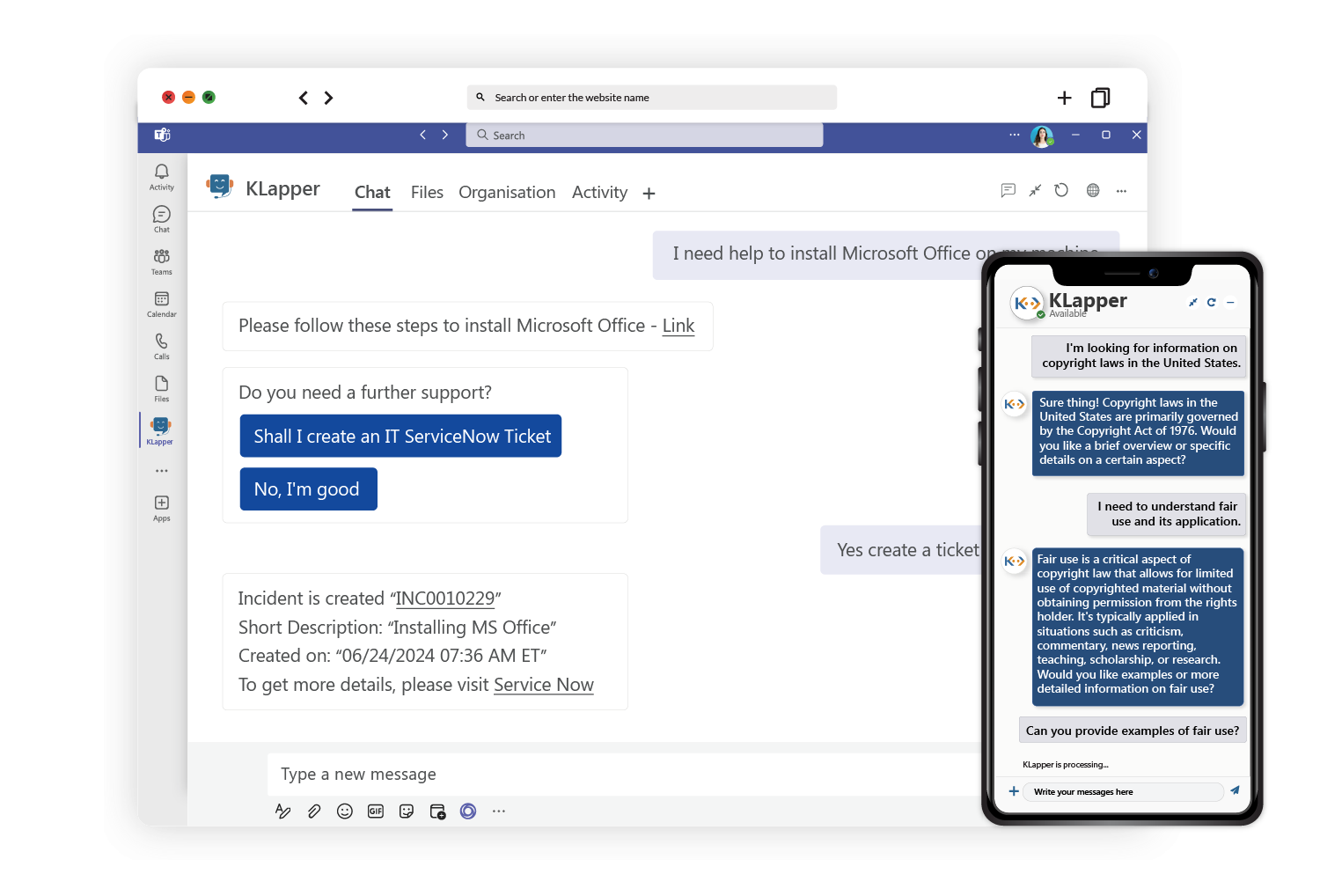Minimize the phone KLapper chat widget

[x=1230, y=302]
